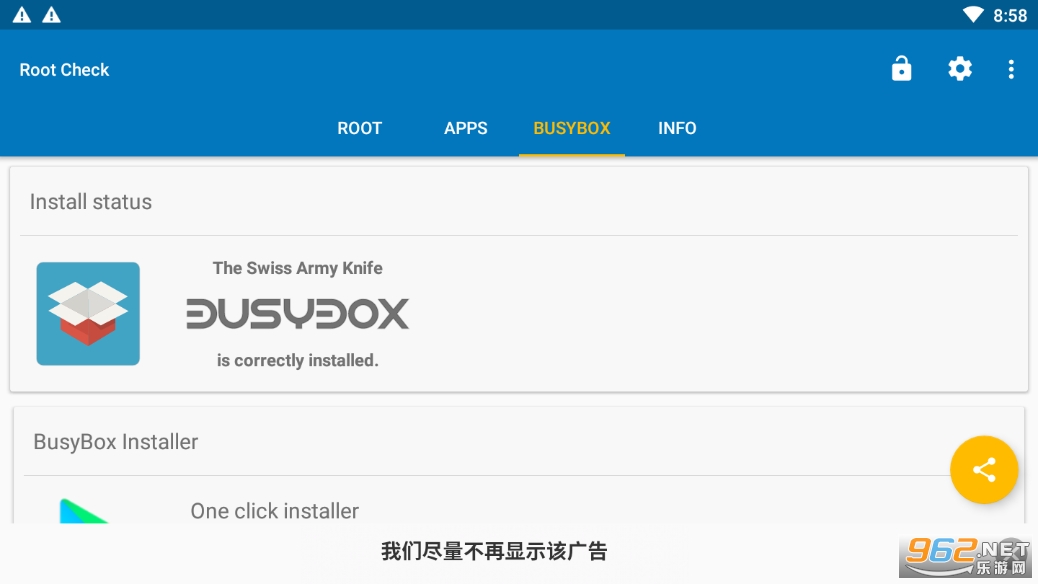Tap the second warning triangle in status bar
Viewport: 1038px width, 584px height.
point(51,15)
